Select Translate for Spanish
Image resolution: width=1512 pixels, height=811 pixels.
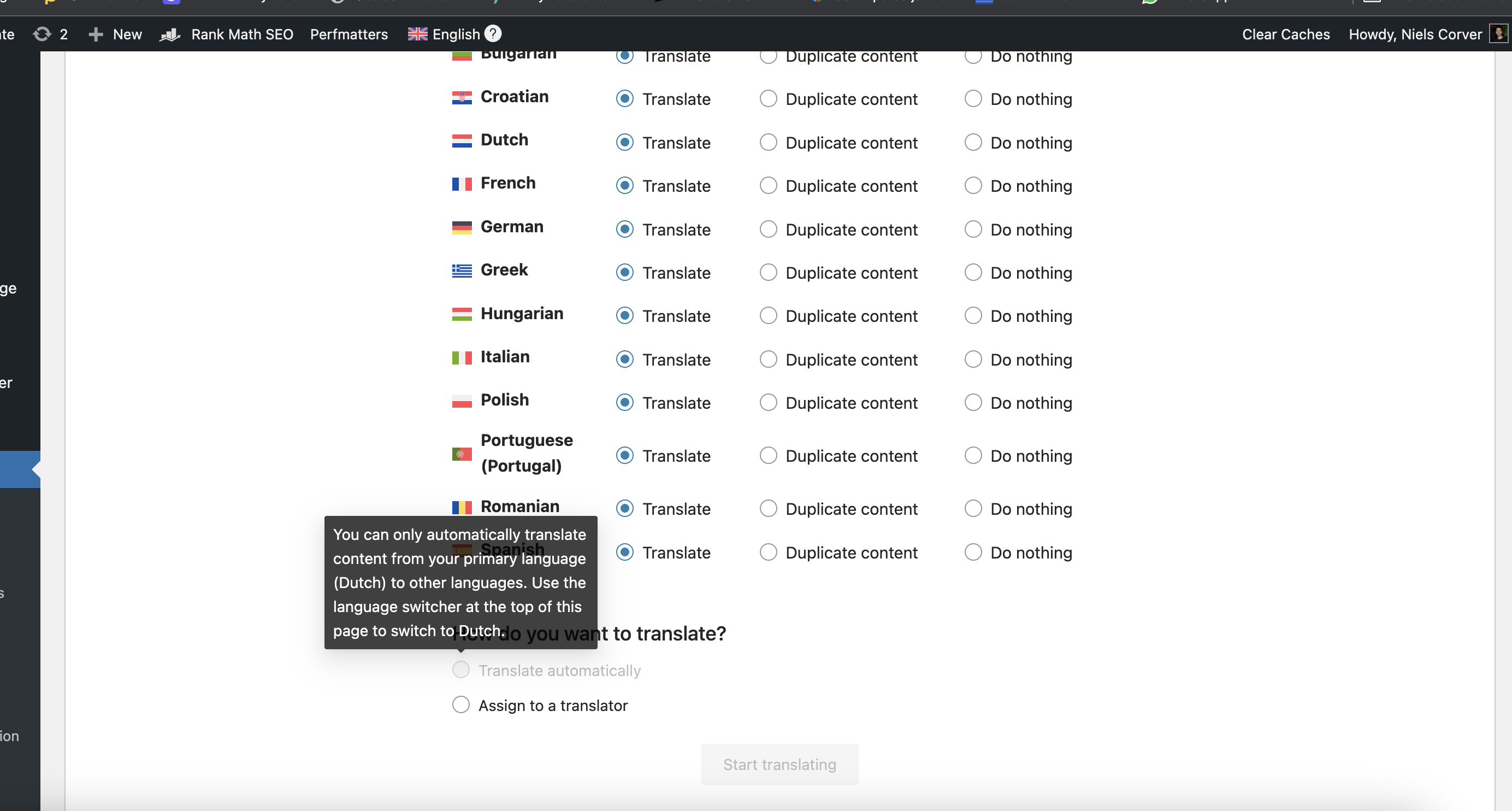(x=625, y=552)
